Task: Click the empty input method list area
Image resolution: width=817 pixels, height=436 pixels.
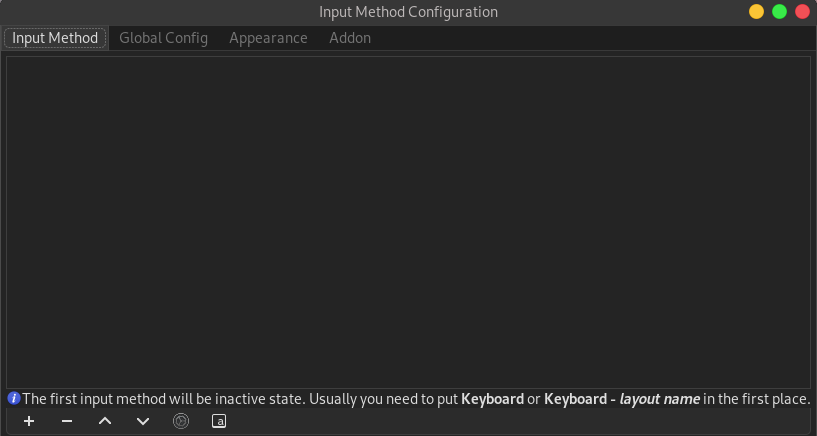Action: pyautogui.click(x=408, y=222)
